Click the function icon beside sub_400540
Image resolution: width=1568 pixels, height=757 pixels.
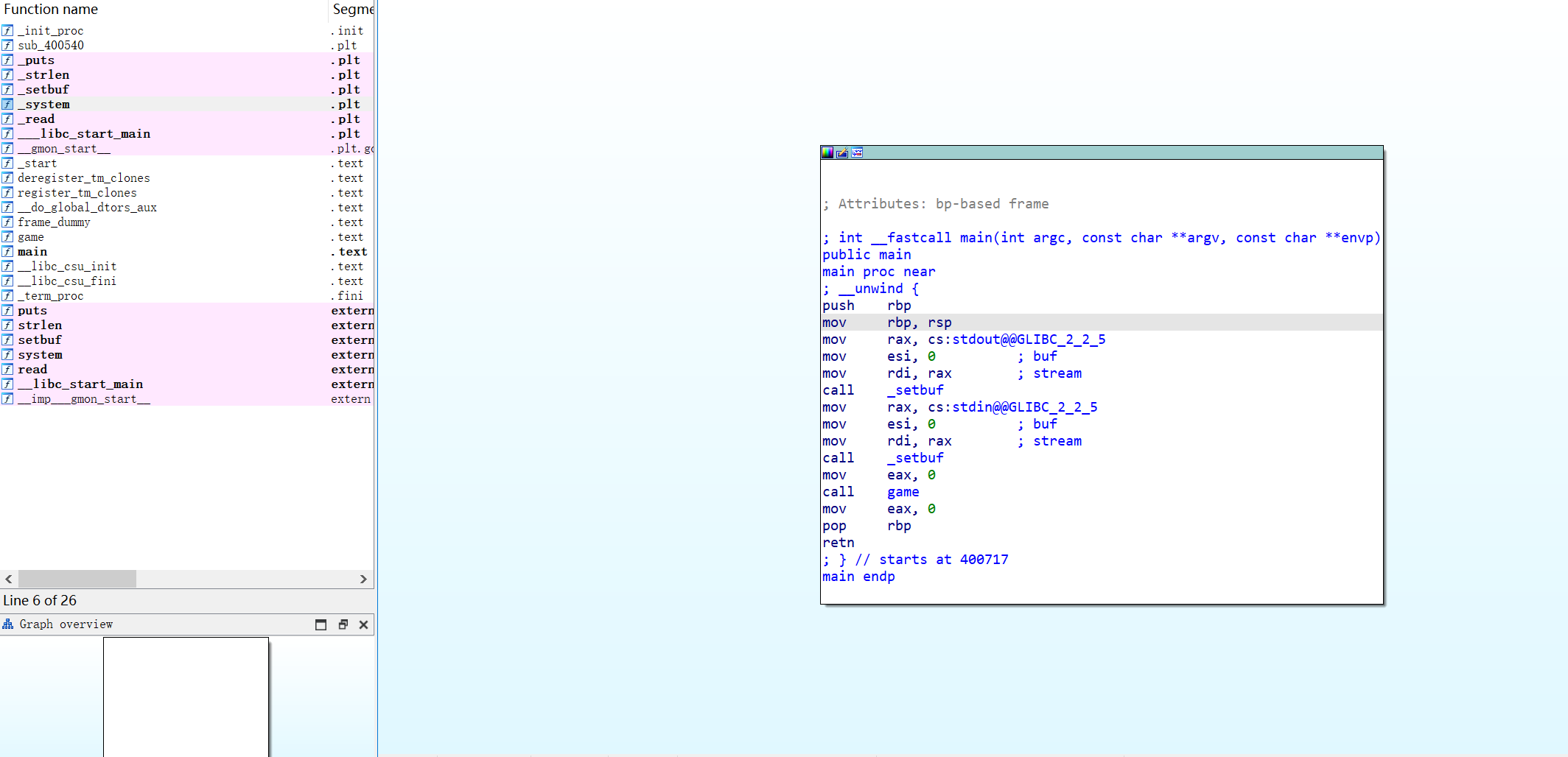[7, 46]
